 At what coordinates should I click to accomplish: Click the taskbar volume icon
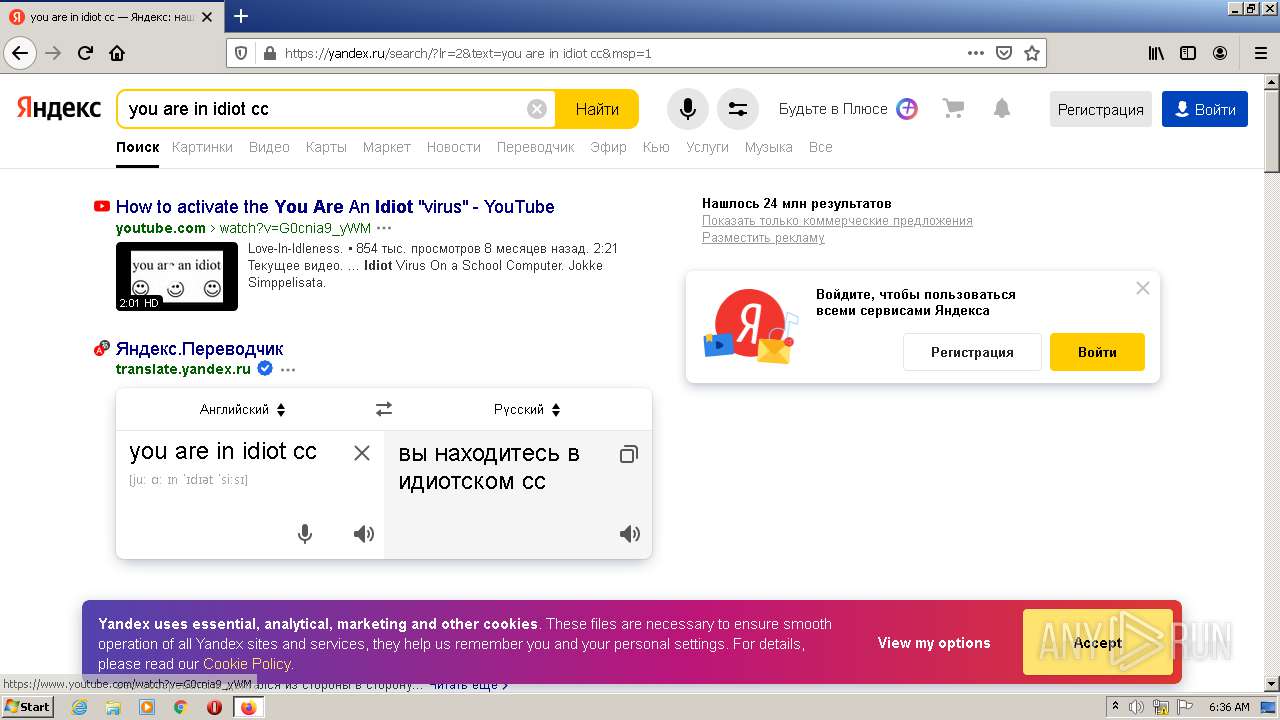click(x=1136, y=707)
